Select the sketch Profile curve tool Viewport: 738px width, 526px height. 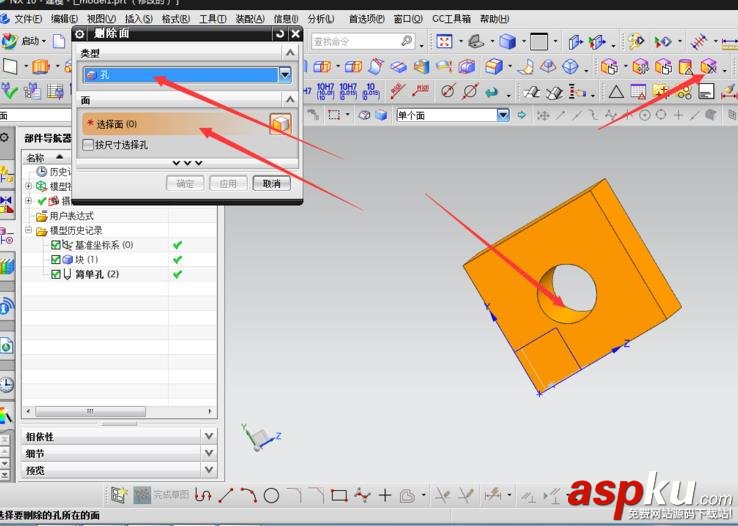point(203,495)
